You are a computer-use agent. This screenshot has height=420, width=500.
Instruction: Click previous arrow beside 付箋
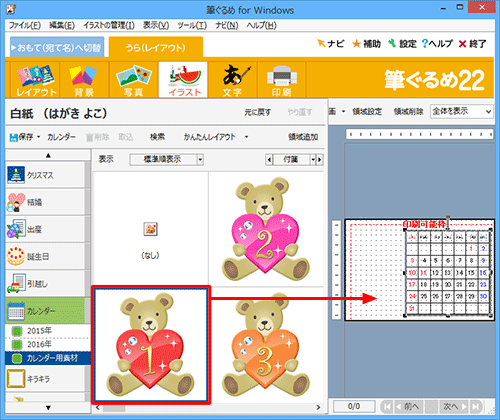[269, 160]
